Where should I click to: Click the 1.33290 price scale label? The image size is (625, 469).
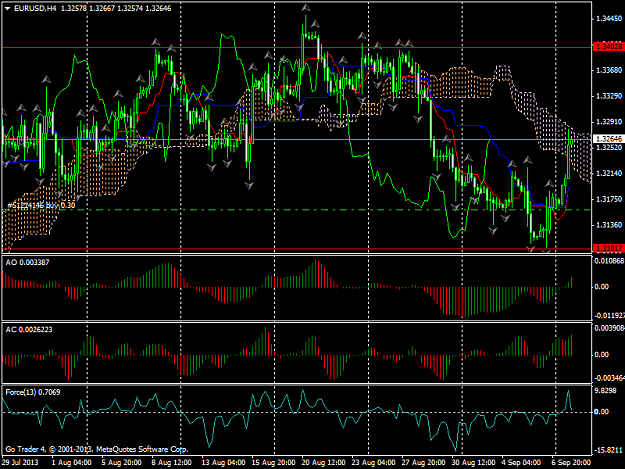[x=609, y=96]
